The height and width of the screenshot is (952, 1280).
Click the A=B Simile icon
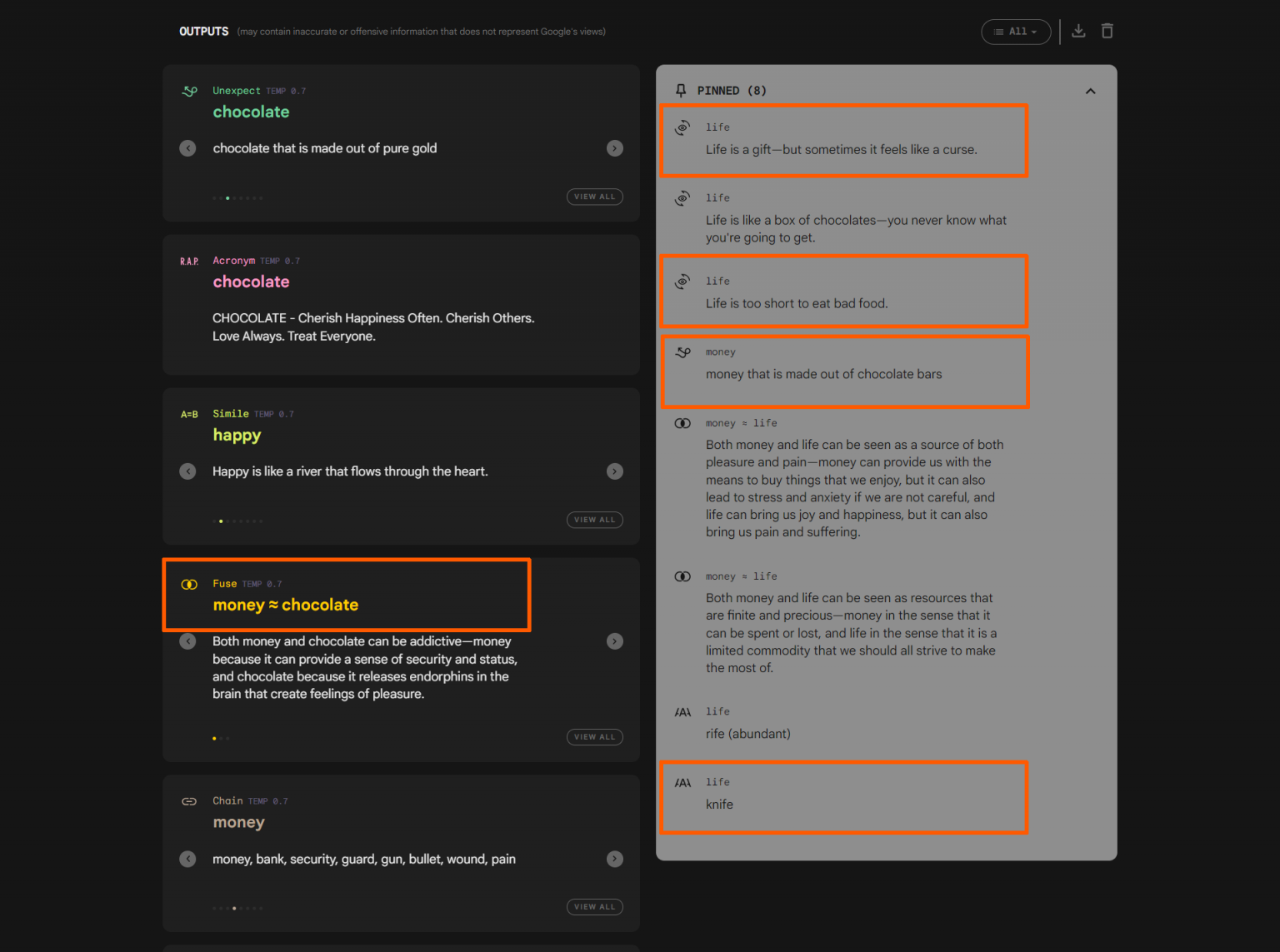pyautogui.click(x=189, y=414)
